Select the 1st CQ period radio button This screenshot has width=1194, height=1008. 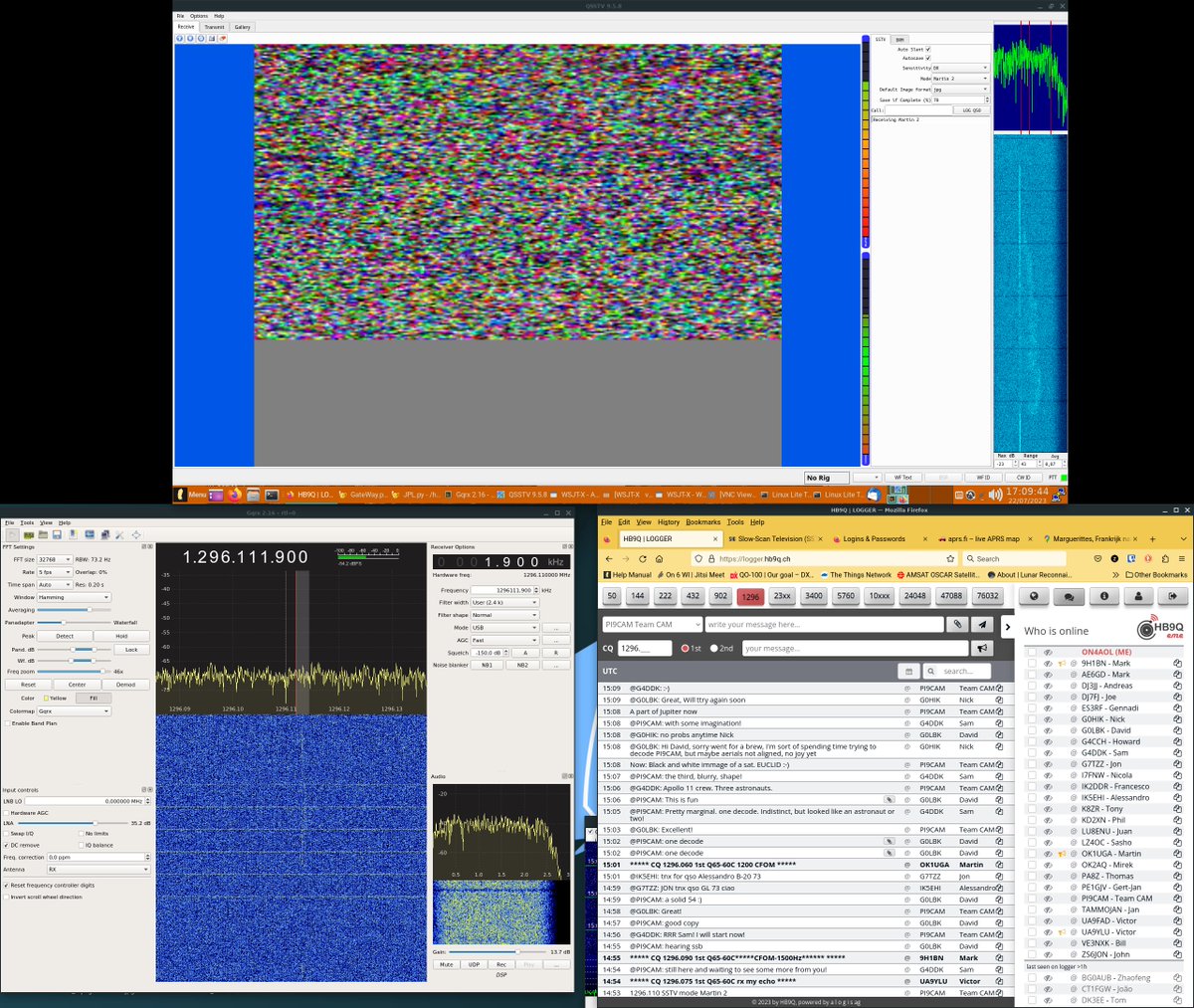click(686, 648)
